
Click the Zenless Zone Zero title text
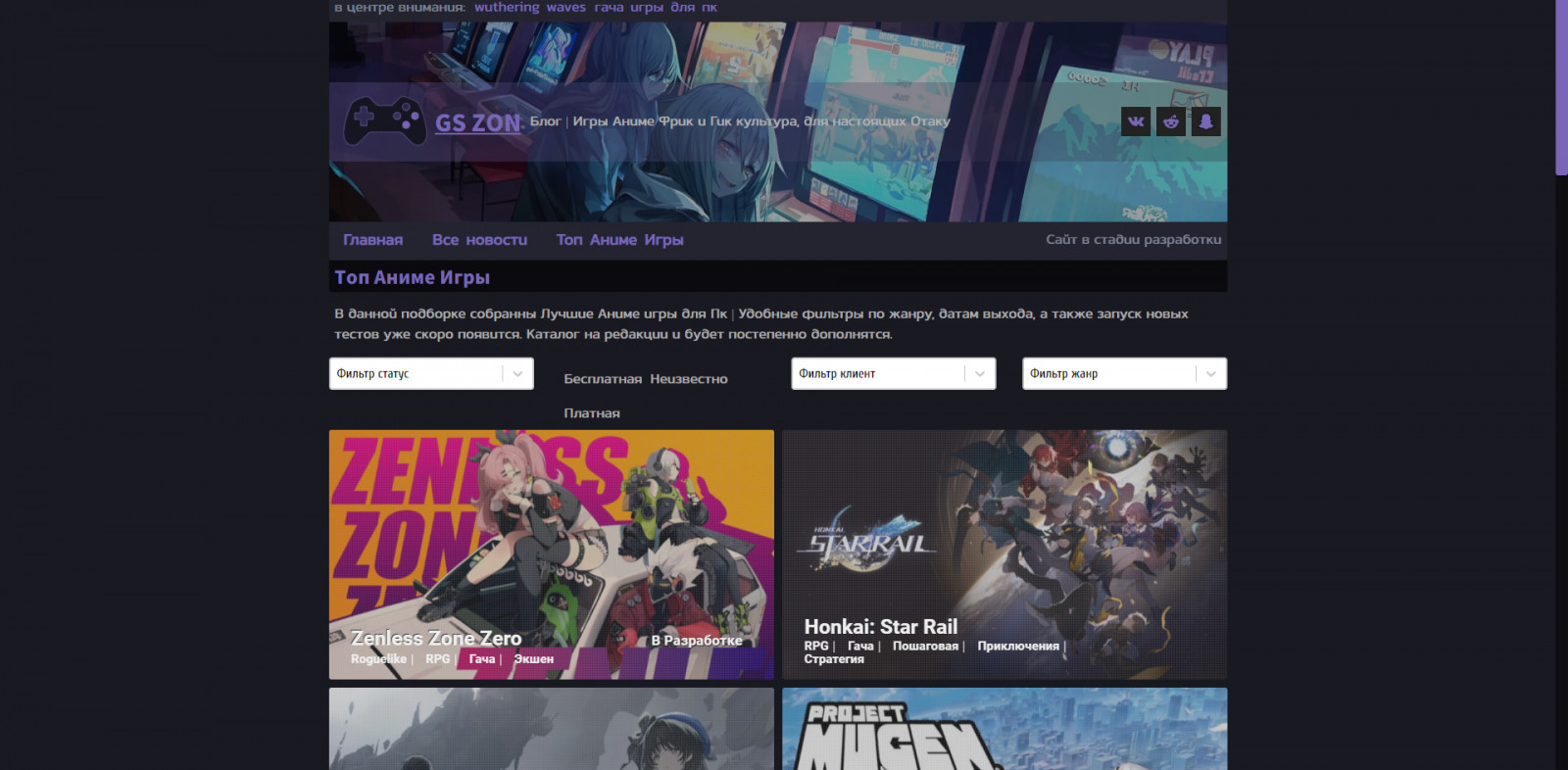(436, 638)
